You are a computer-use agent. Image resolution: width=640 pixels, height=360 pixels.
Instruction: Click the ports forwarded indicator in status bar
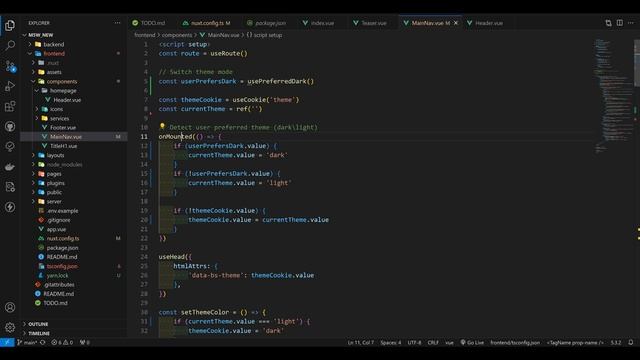click(x=84, y=342)
